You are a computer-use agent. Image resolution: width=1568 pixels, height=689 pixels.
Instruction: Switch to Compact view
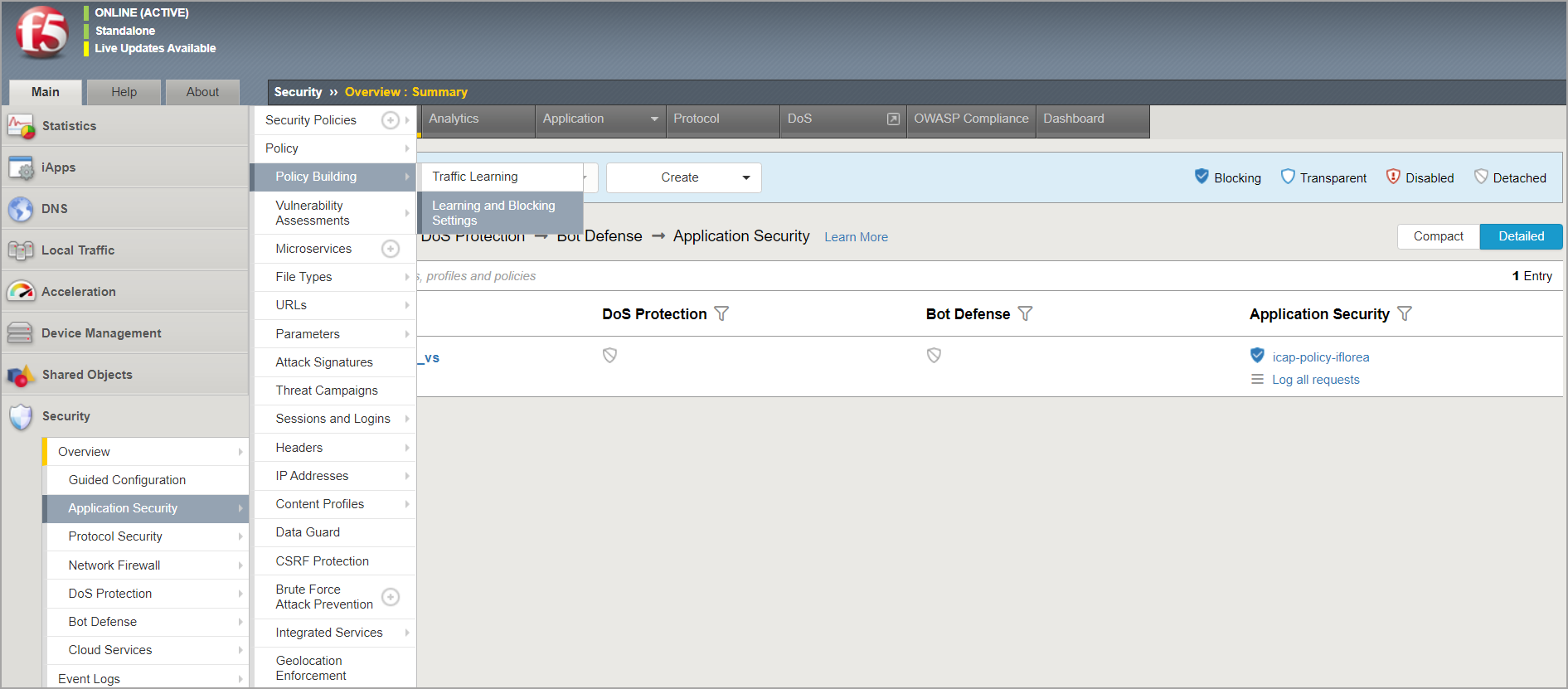coord(1438,236)
